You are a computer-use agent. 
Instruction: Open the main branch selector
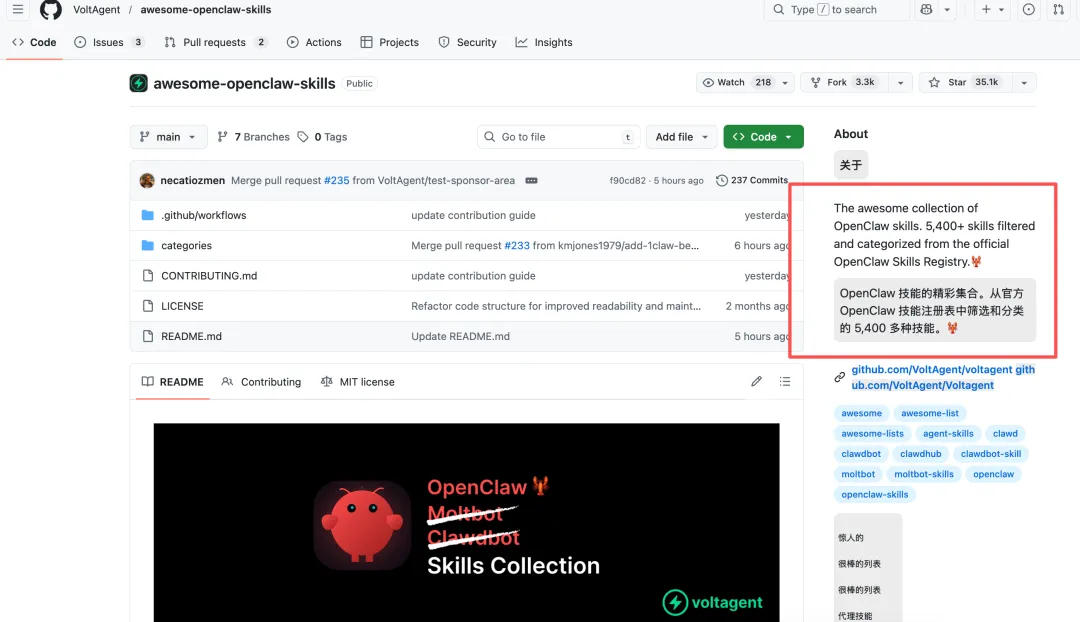(168, 137)
